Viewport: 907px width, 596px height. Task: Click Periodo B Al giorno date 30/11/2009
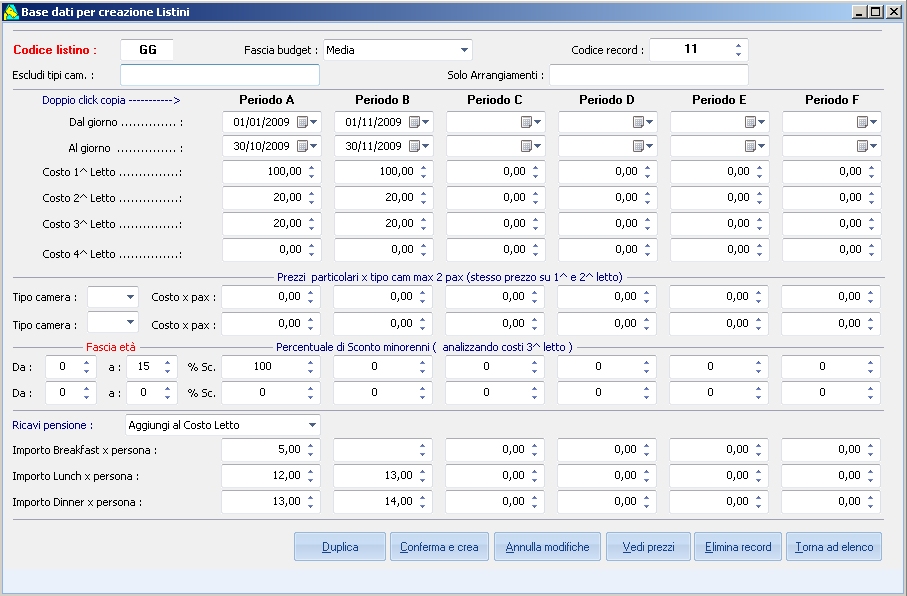[373, 146]
